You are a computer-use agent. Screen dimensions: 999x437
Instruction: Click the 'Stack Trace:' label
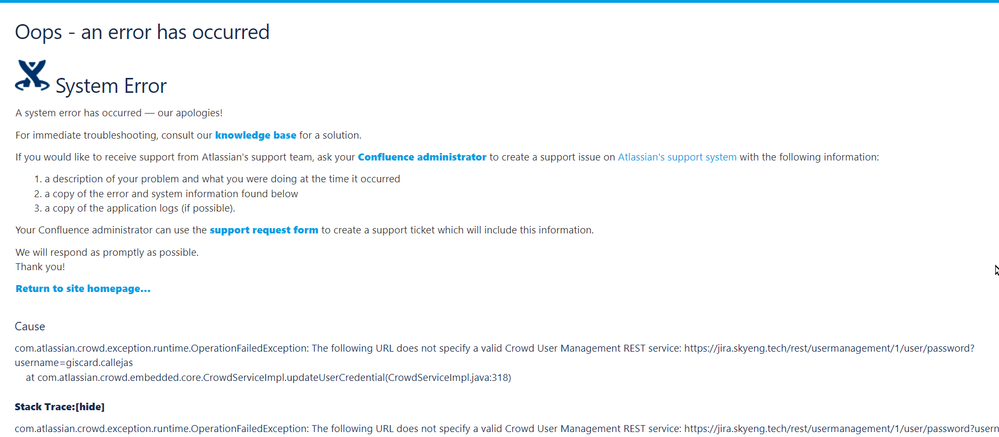[x=45, y=406]
